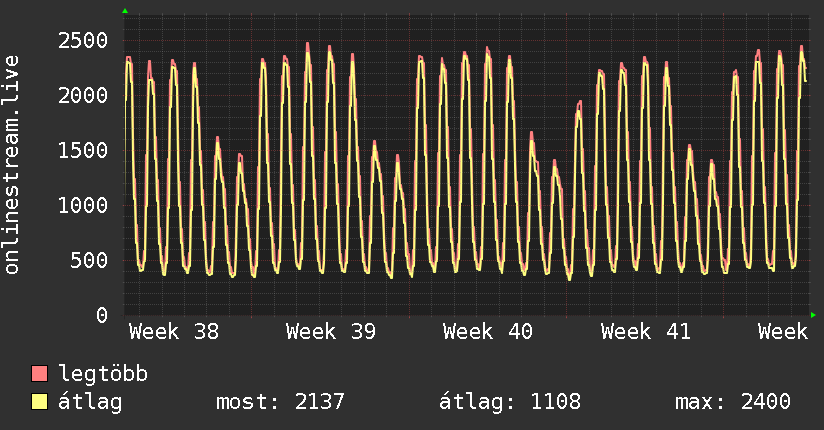Click the Week 38 axis label
The width and height of the screenshot is (824, 430).
pyautogui.click(x=174, y=332)
